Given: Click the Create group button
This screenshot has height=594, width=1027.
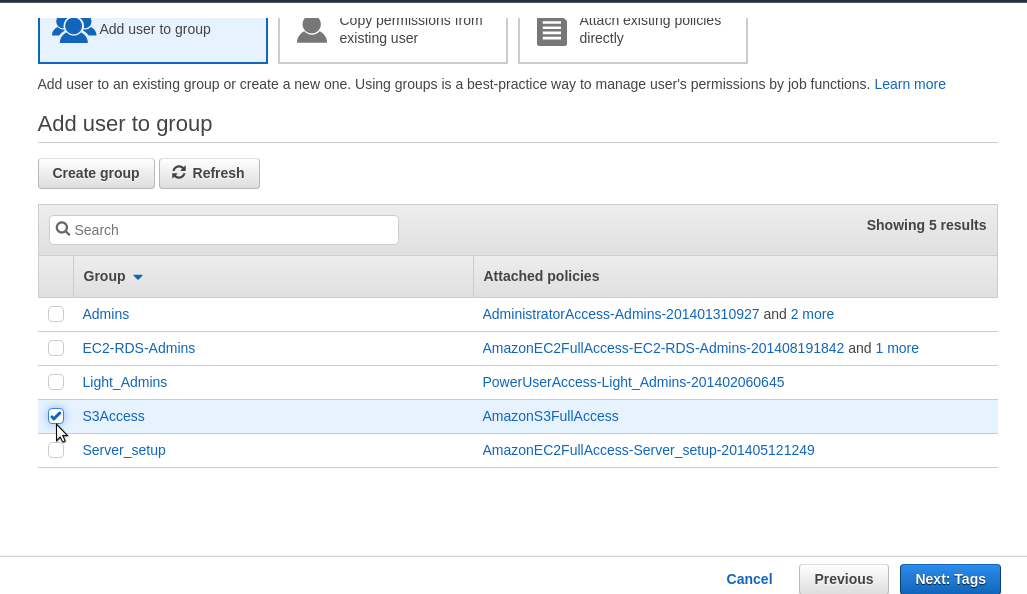Looking at the screenshot, I should [x=96, y=173].
